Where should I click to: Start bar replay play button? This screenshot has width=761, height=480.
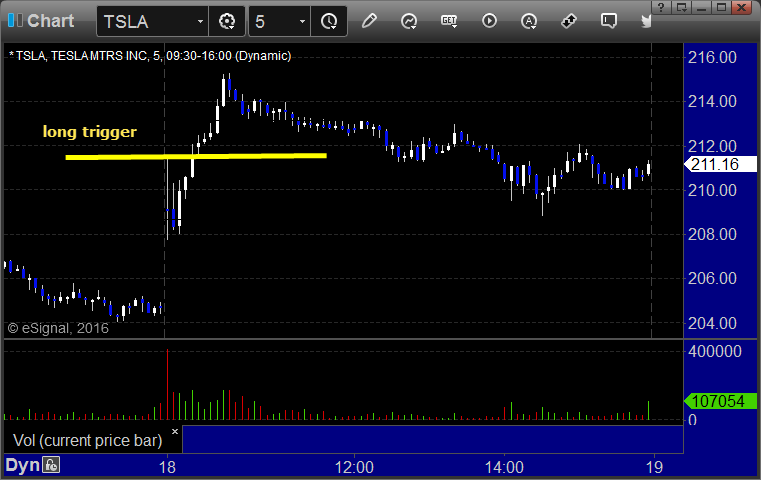[489, 21]
